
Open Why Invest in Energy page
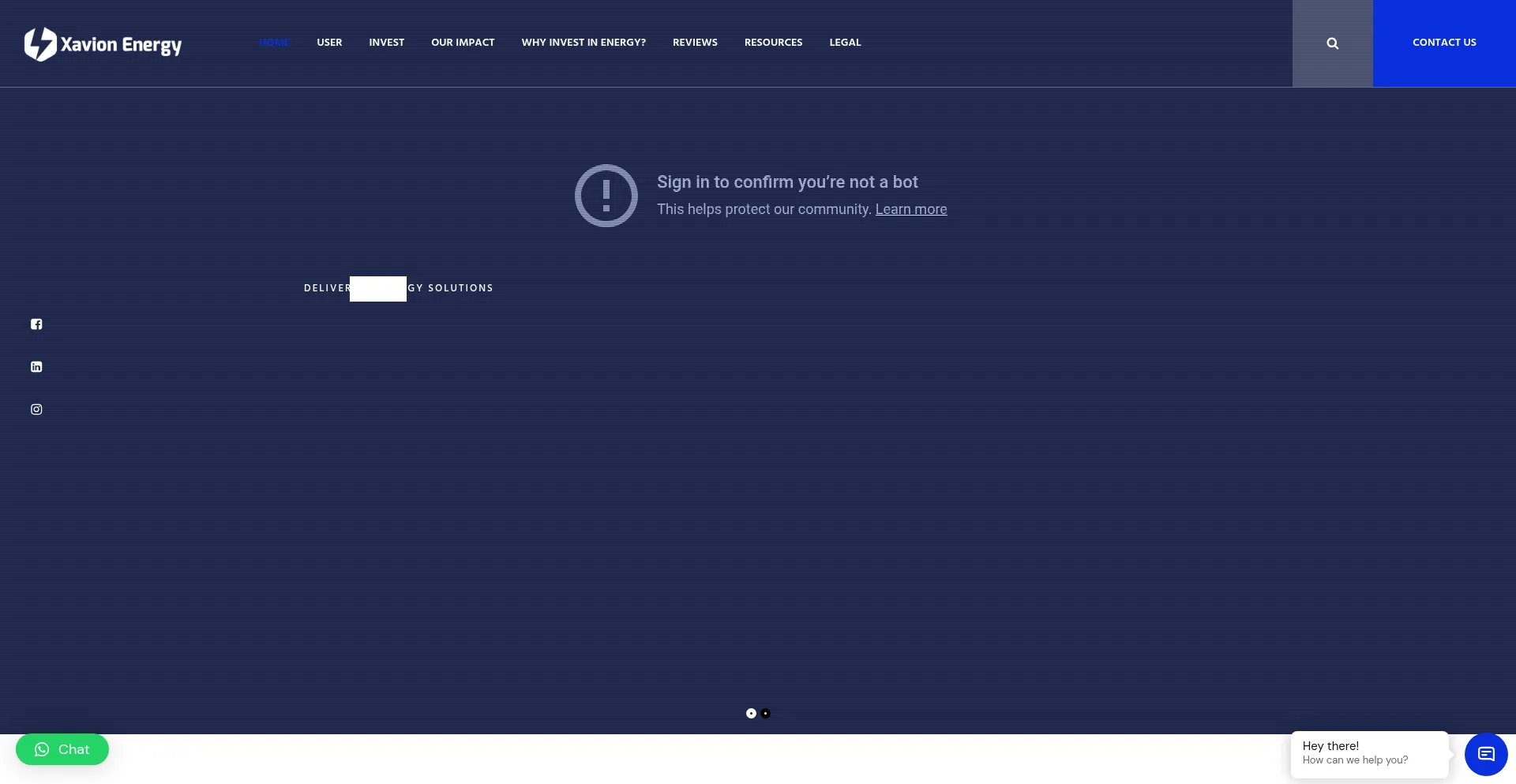584,43
